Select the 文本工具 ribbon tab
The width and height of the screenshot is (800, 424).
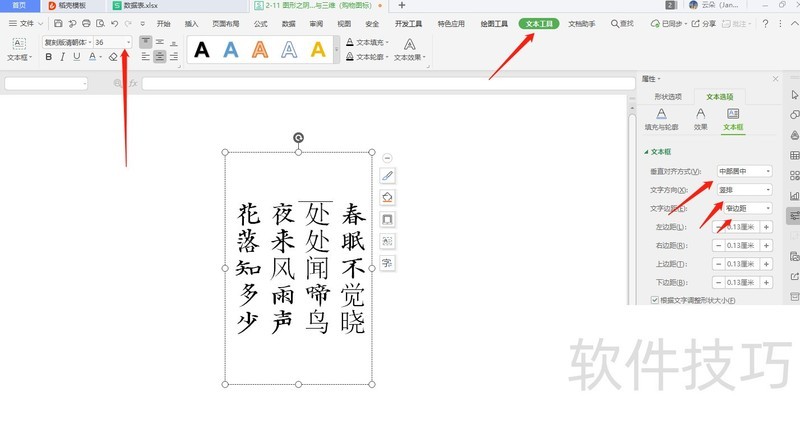click(x=539, y=23)
